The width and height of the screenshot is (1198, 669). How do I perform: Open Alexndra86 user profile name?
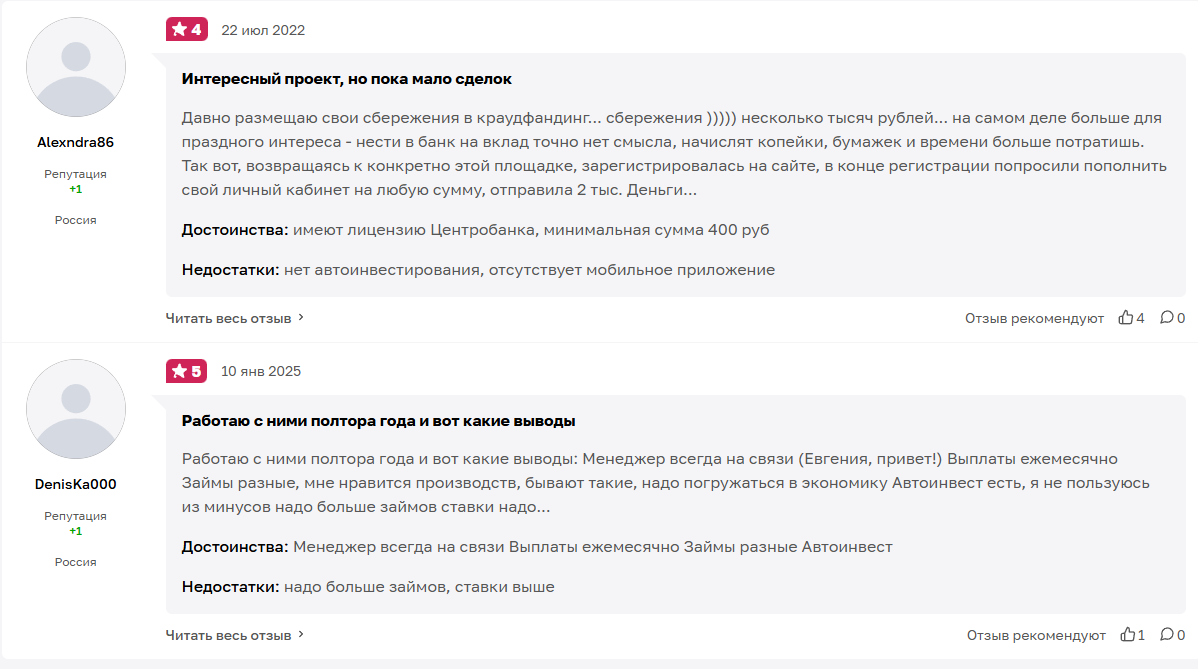point(76,143)
